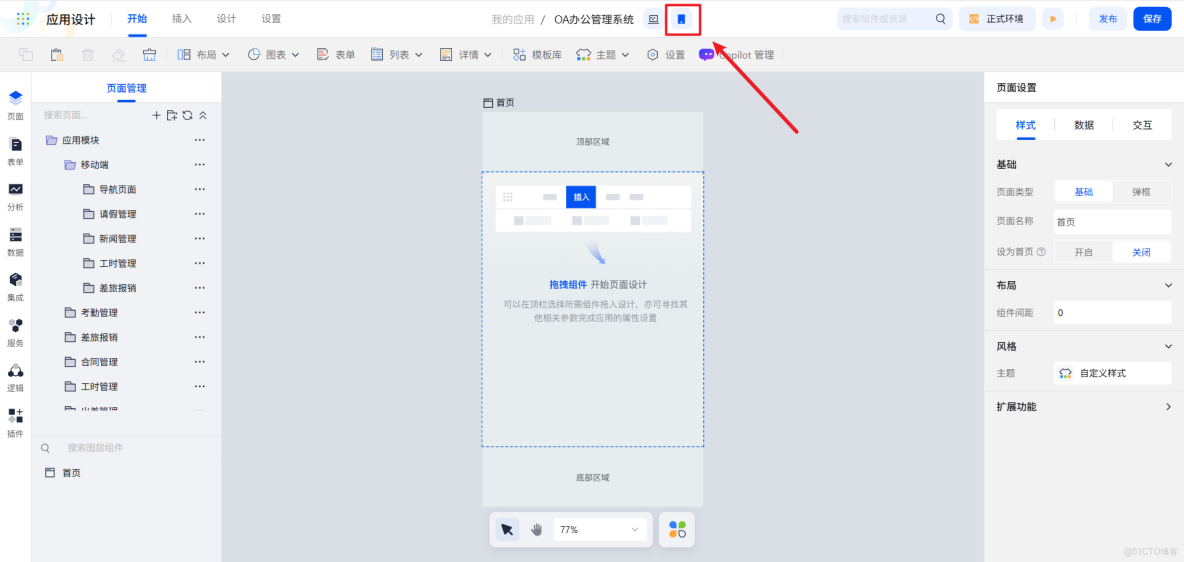Open the 数据 panel in left sidebar

coord(15,242)
